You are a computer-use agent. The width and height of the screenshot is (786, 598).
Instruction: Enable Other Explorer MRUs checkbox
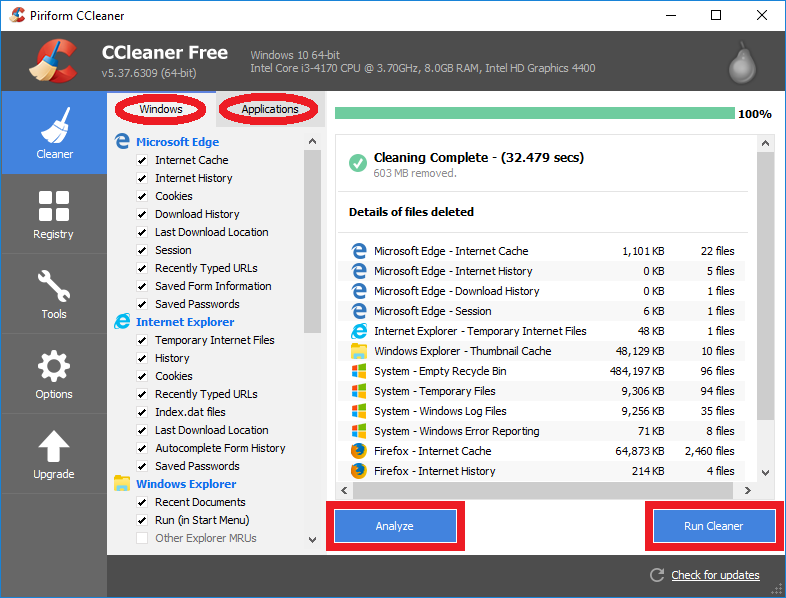(142, 538)
